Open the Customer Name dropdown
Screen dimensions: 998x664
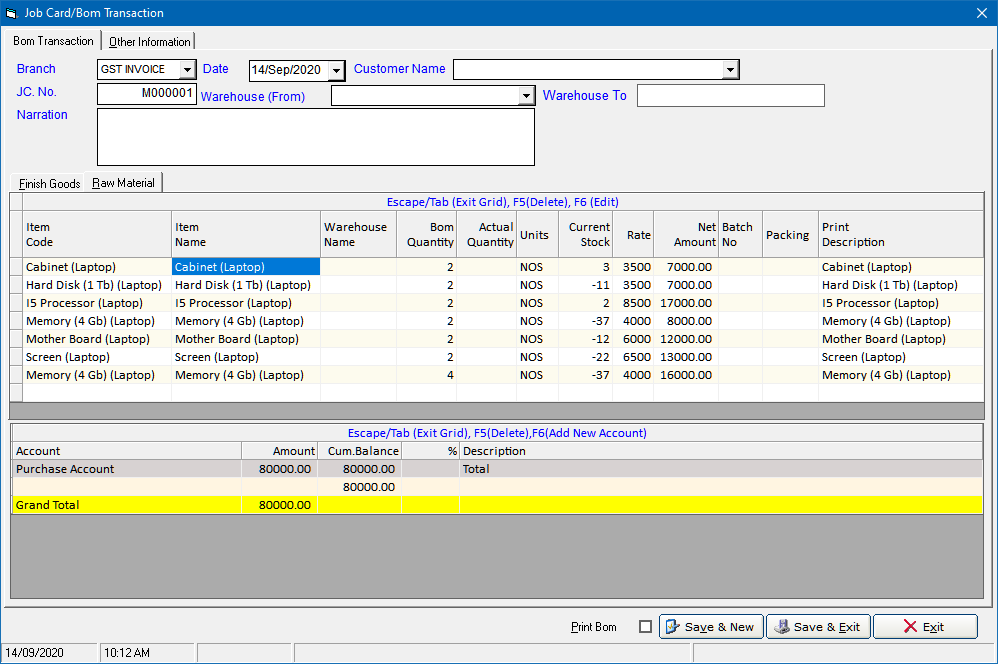731,70
